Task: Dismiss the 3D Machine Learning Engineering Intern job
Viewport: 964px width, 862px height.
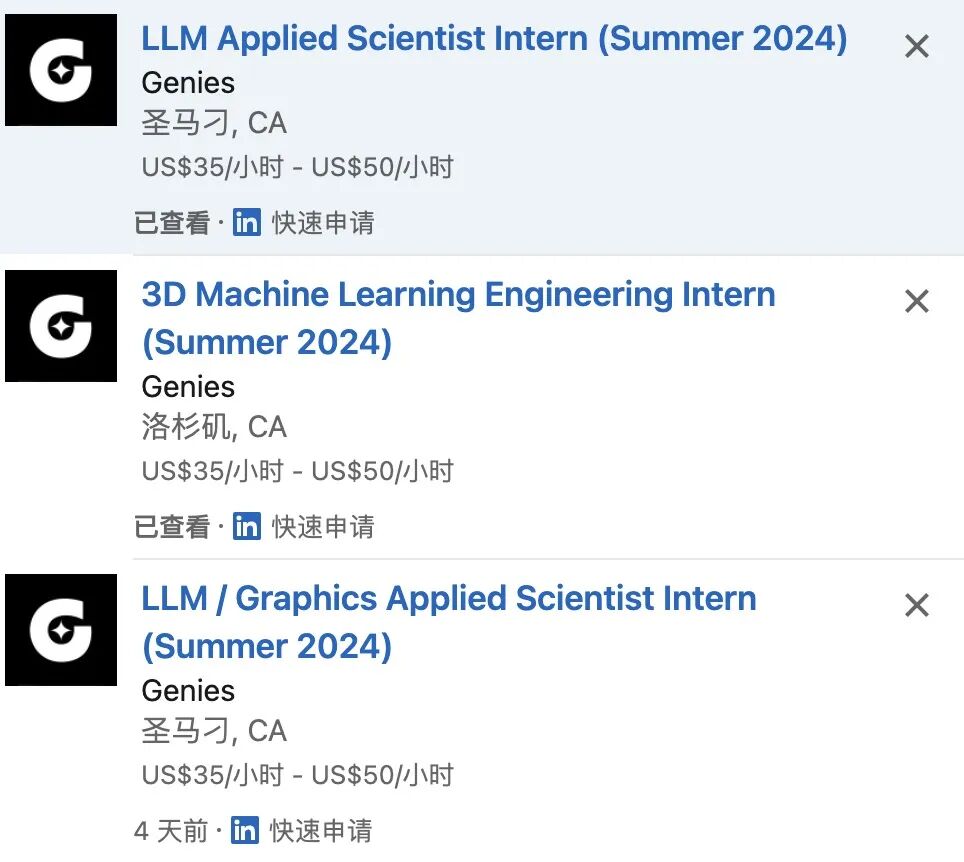Action: (916, 301)
